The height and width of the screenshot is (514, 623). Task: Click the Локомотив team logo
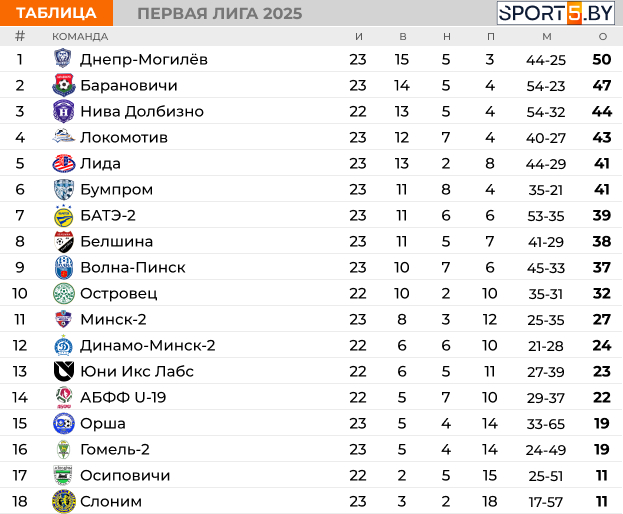(x=64, y=137)
